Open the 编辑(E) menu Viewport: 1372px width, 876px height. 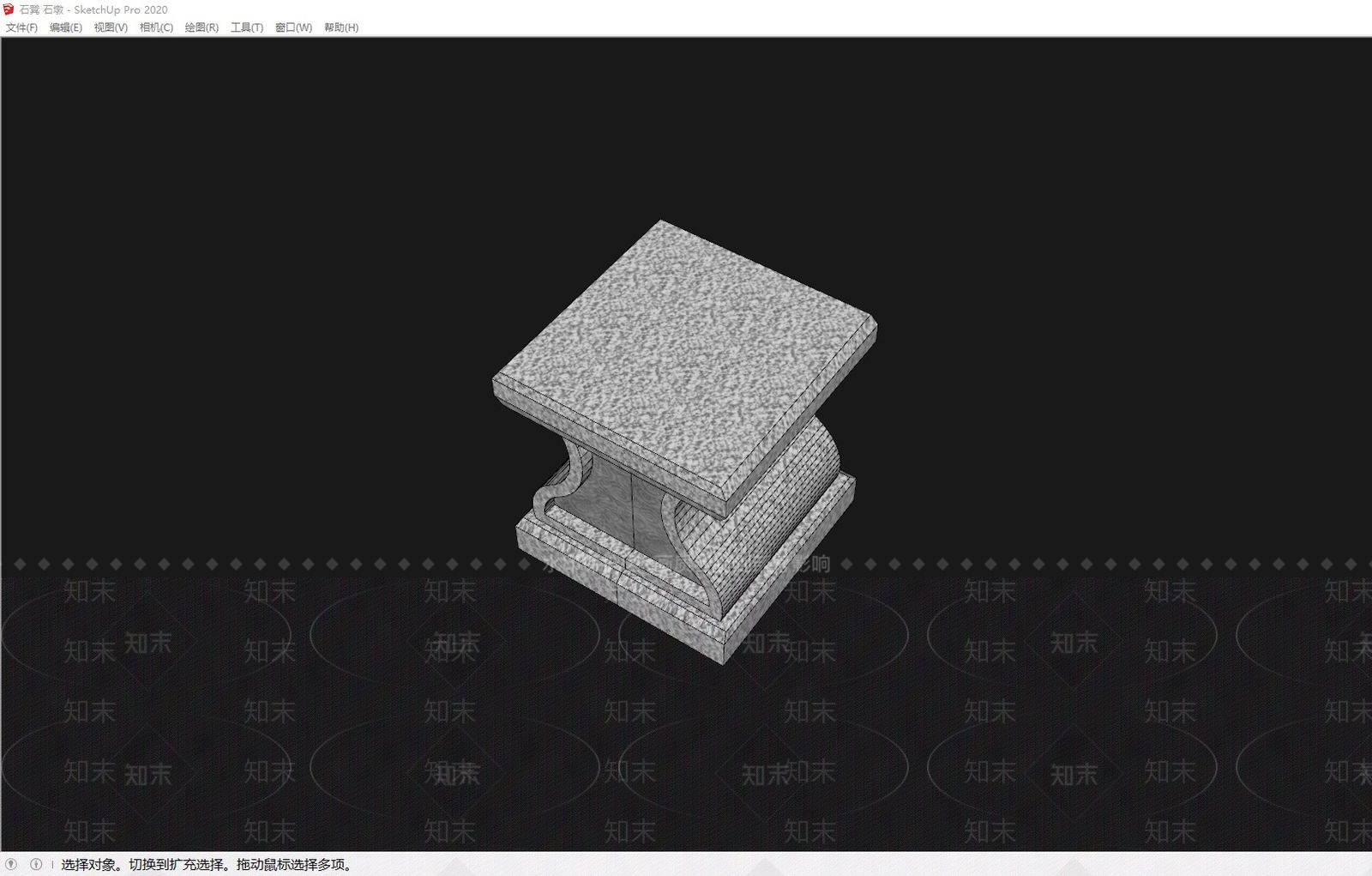click(66, 27)
